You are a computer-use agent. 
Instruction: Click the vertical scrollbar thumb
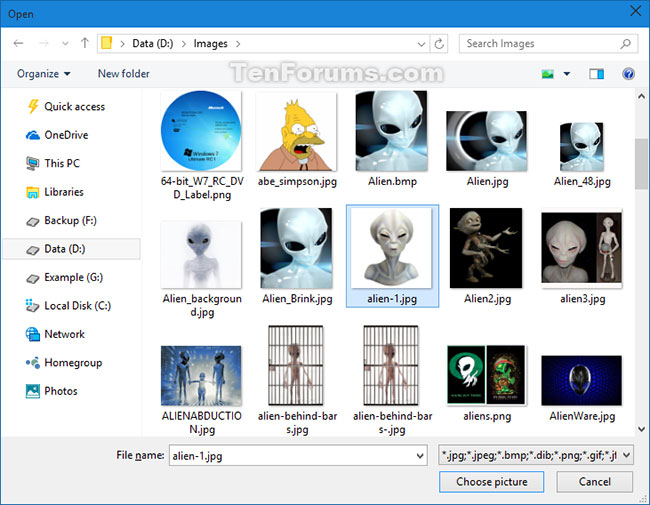(x=641, y=164)
